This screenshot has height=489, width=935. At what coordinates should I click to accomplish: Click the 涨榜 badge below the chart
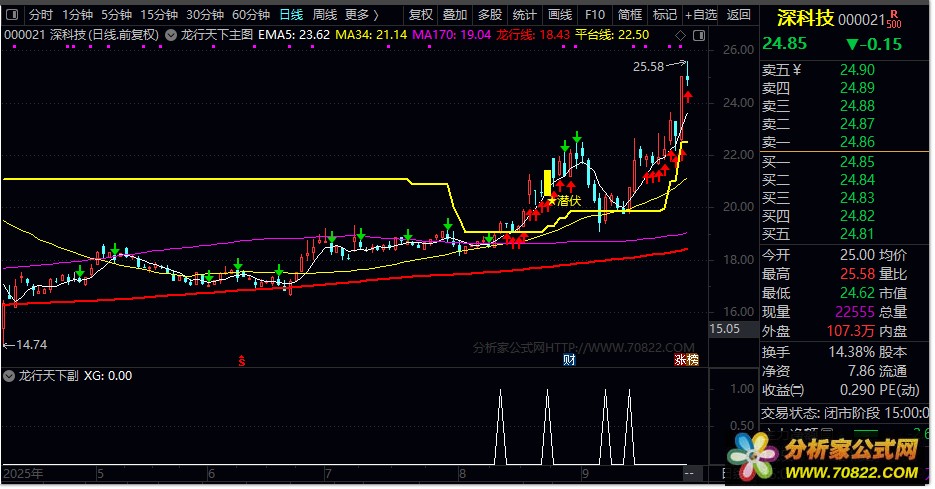coord(686,360)
